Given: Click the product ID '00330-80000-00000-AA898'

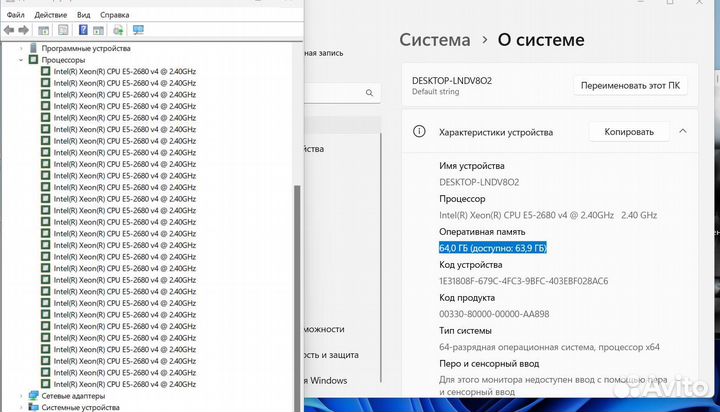Looking at the screenshot, I should 494,314.
